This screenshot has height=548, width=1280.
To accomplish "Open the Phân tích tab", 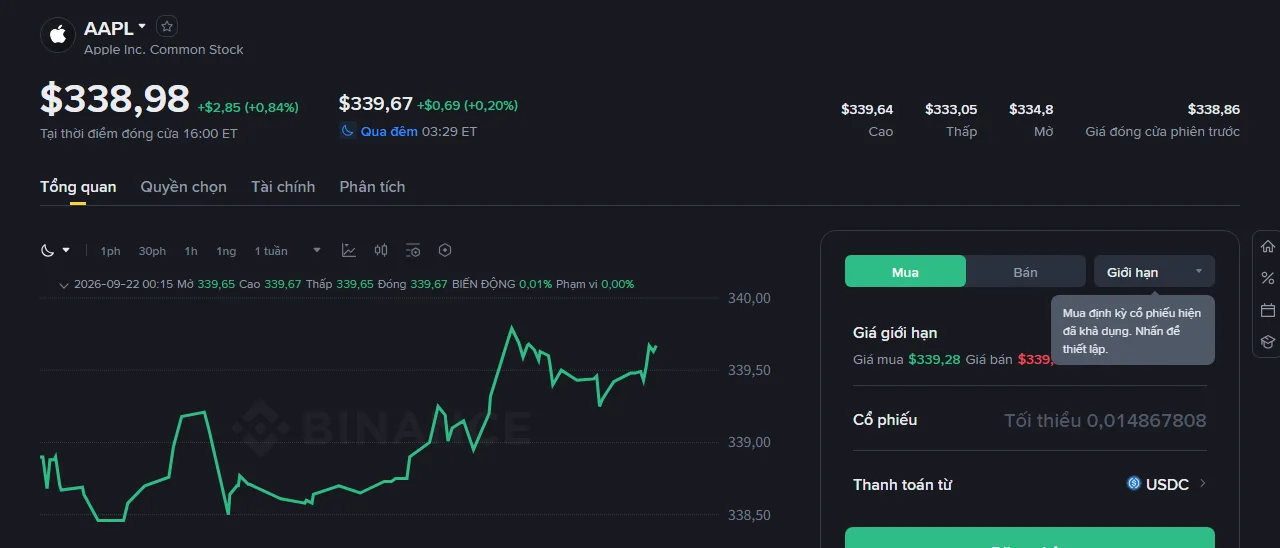I will 372,187.
